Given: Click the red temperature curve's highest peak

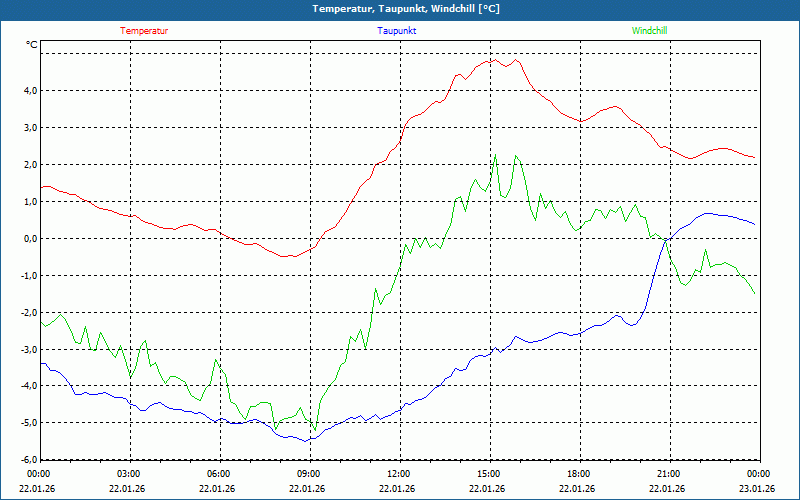Looking at the screenshot, I should [492, 59].
